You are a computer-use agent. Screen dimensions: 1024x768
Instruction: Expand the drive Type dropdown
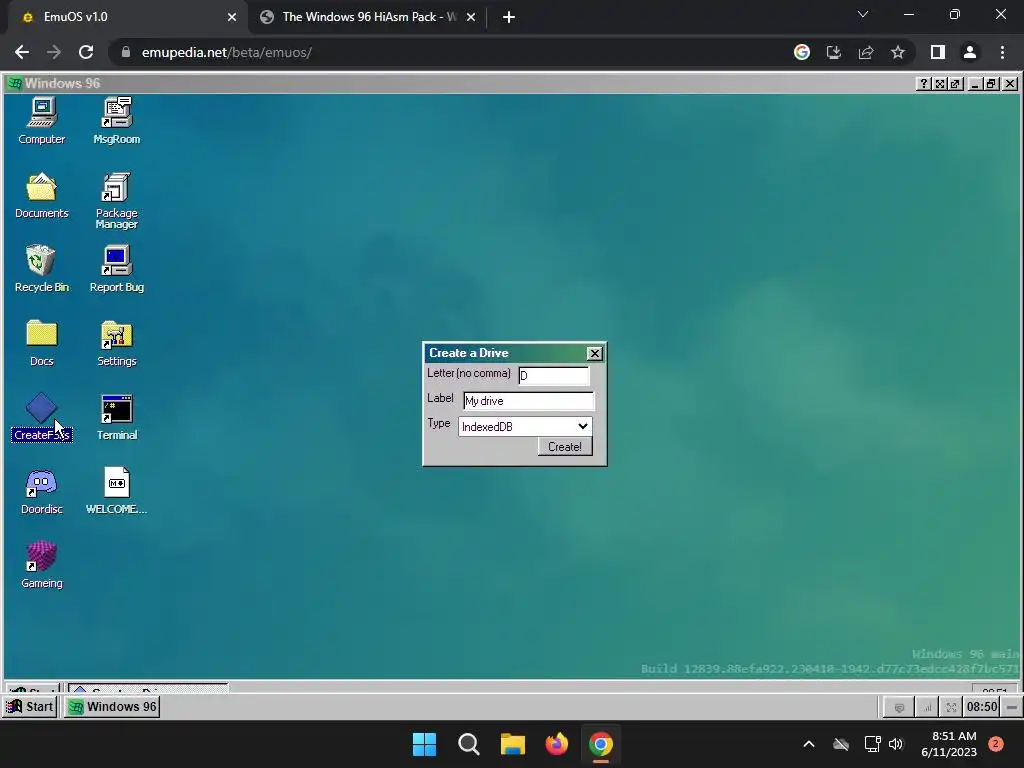point(525,426)
